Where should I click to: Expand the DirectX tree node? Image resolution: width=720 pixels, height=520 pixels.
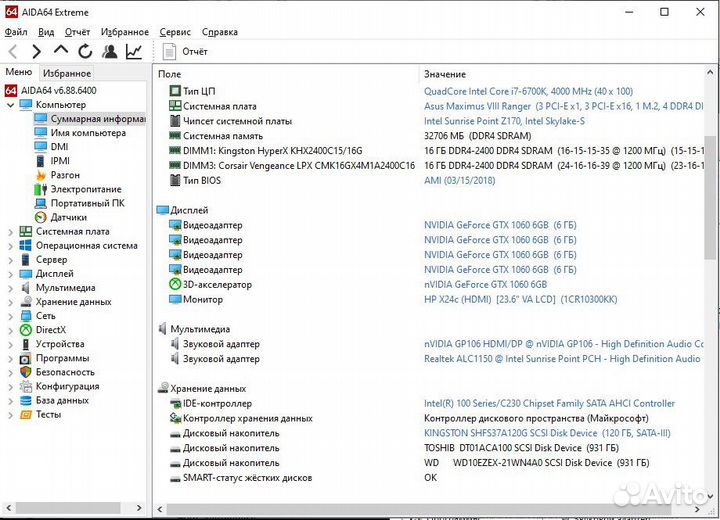click(11, 330)
